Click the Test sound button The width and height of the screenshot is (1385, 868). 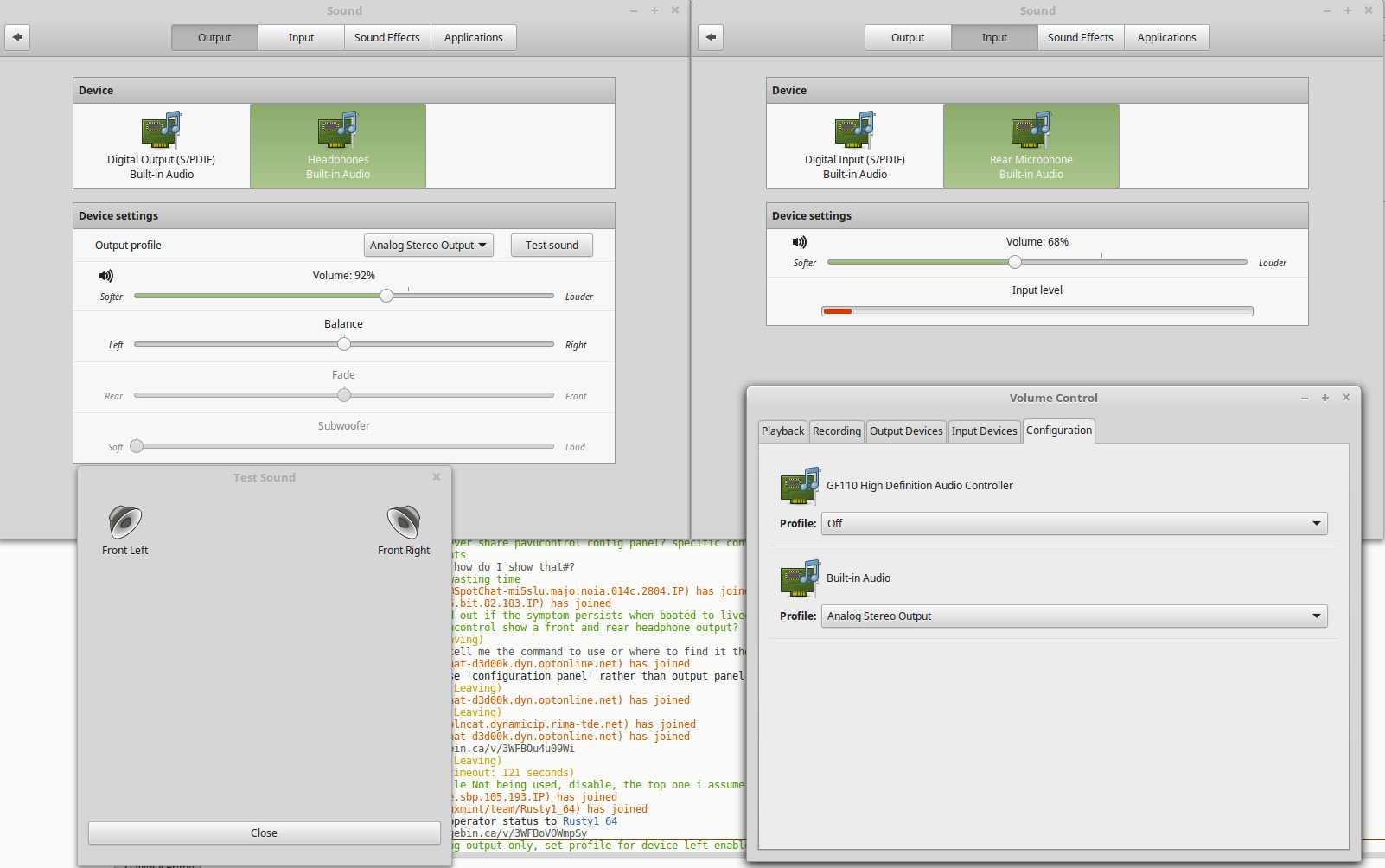(x=552, y=246)
